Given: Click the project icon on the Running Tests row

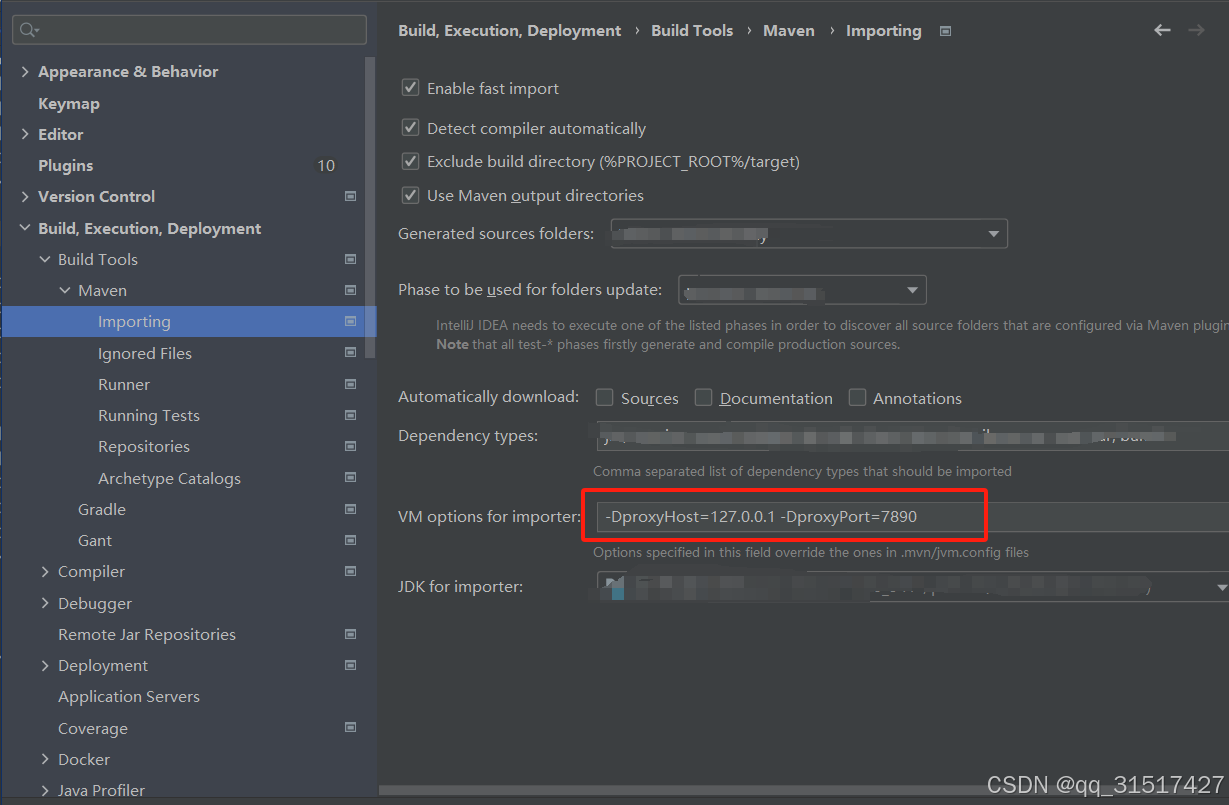Looking at the screenshot, I should pyautogui.click(x=350, y=415).
